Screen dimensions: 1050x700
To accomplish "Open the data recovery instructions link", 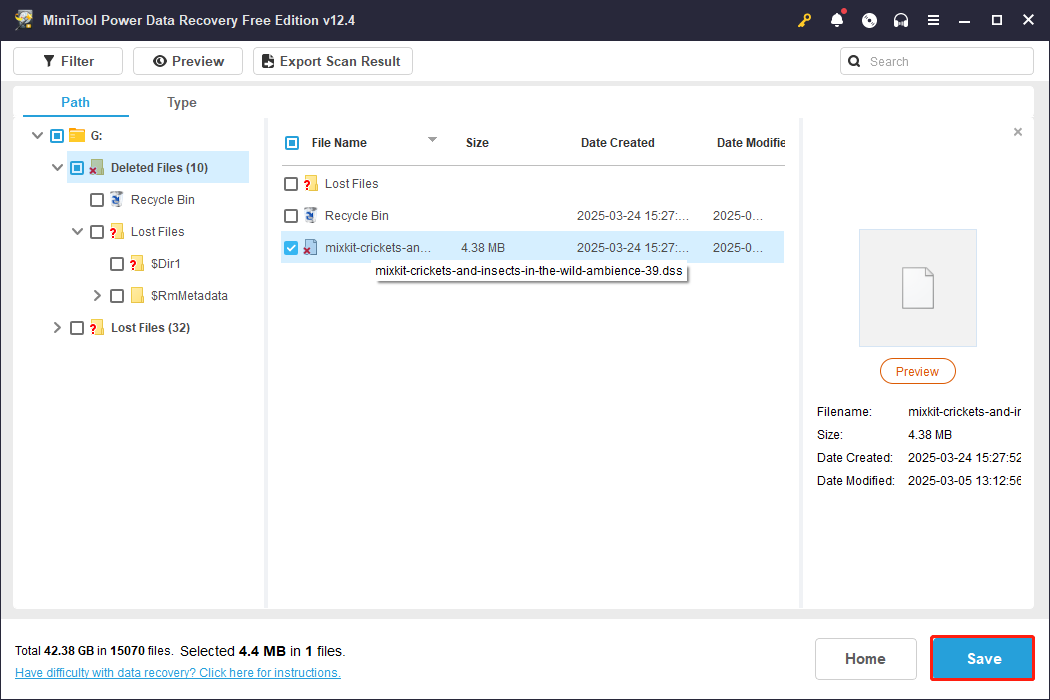I will point(177,673).
